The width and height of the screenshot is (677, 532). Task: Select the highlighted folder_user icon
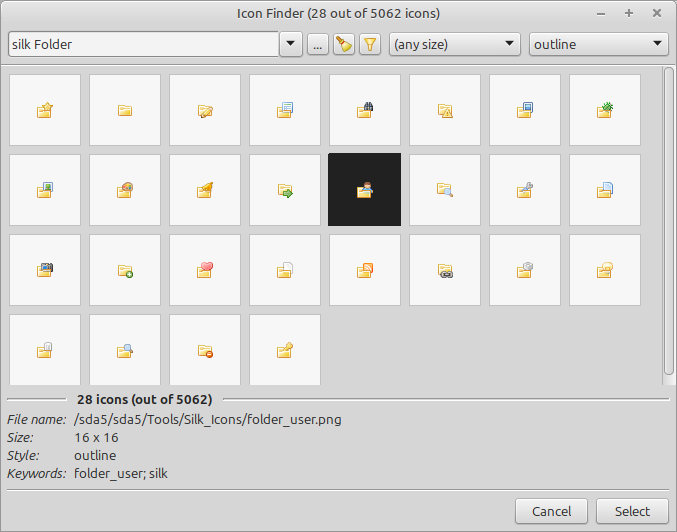[365, 190]
